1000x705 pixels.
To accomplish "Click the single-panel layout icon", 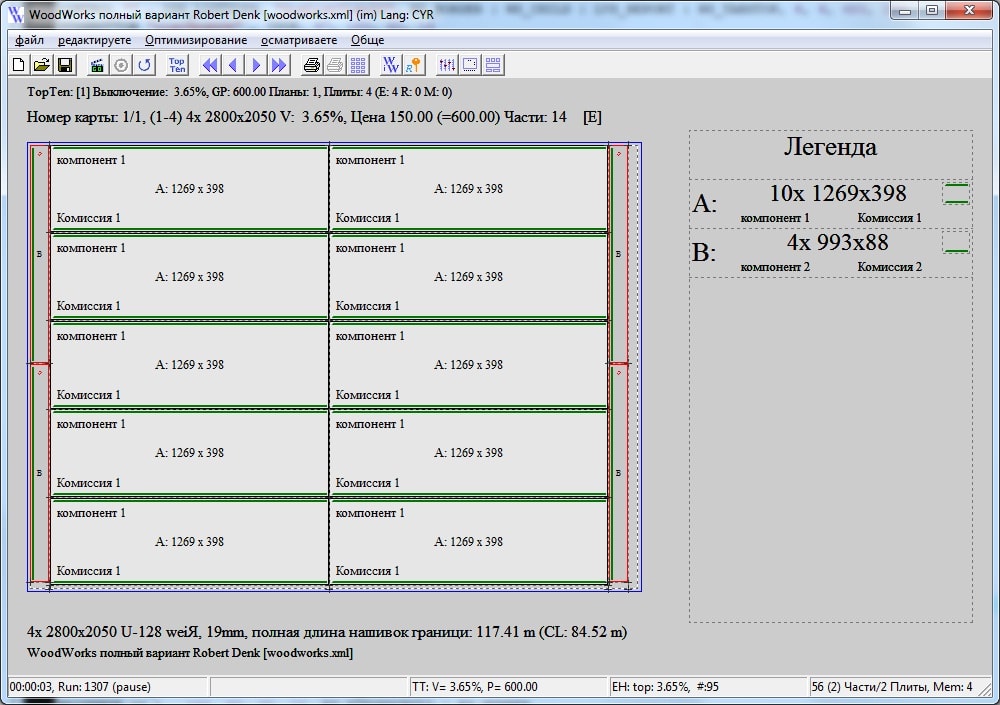I will tap(470, 64).
